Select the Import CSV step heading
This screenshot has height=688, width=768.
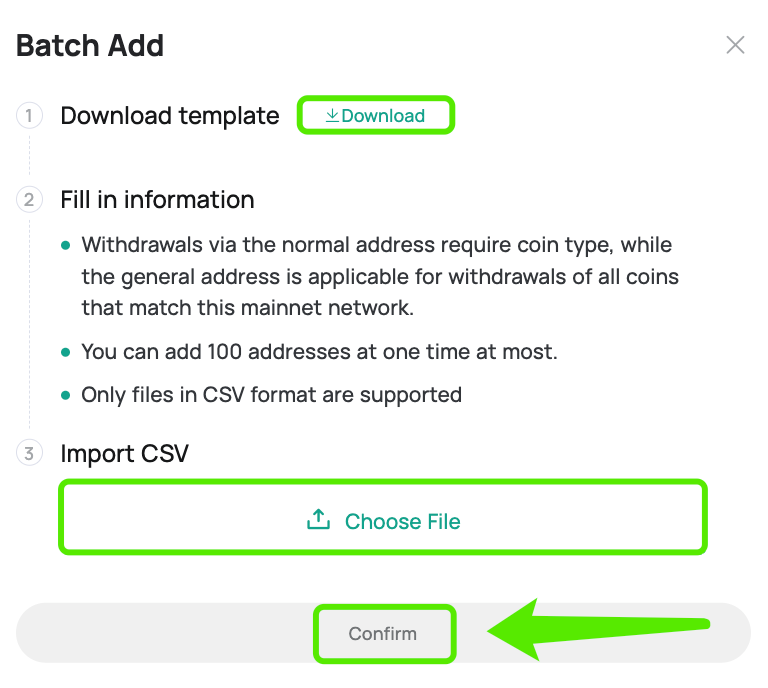point(124,453)
